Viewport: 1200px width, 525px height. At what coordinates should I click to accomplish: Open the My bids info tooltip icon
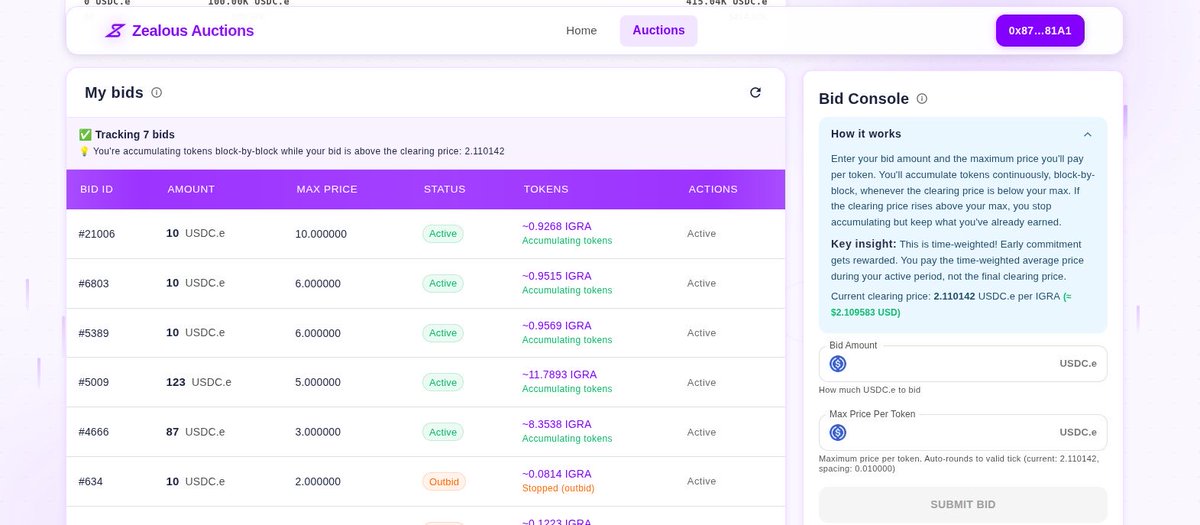pyautogui.click(x=156, y=93)
